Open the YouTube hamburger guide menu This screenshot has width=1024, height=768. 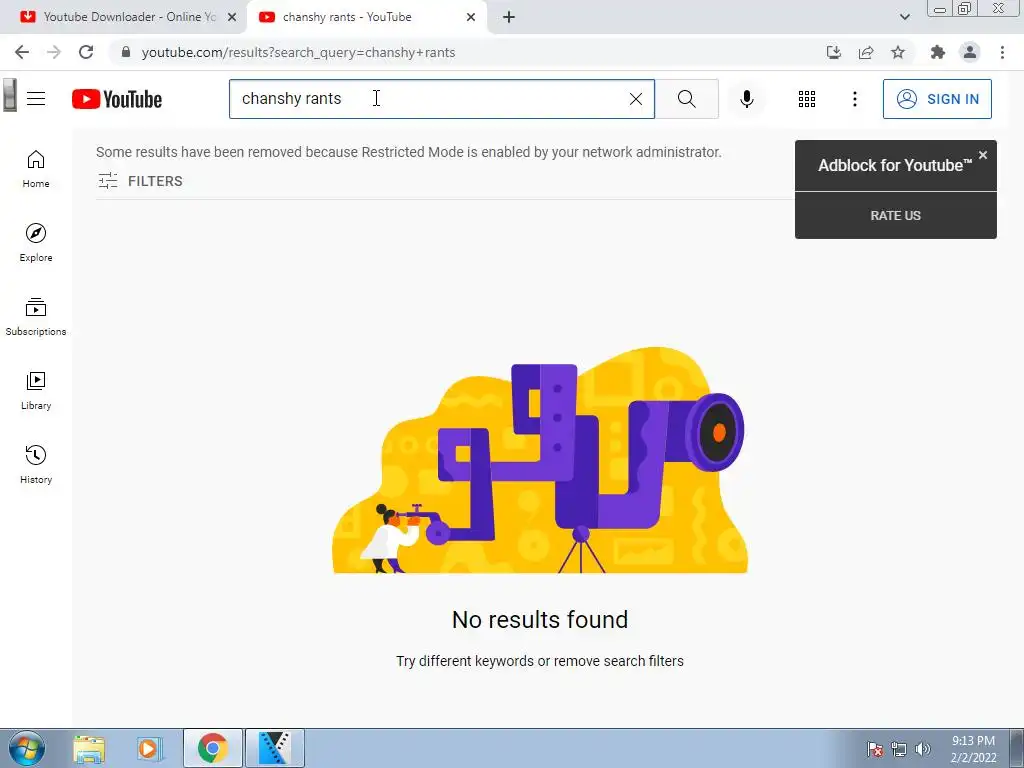coord(36,99)
